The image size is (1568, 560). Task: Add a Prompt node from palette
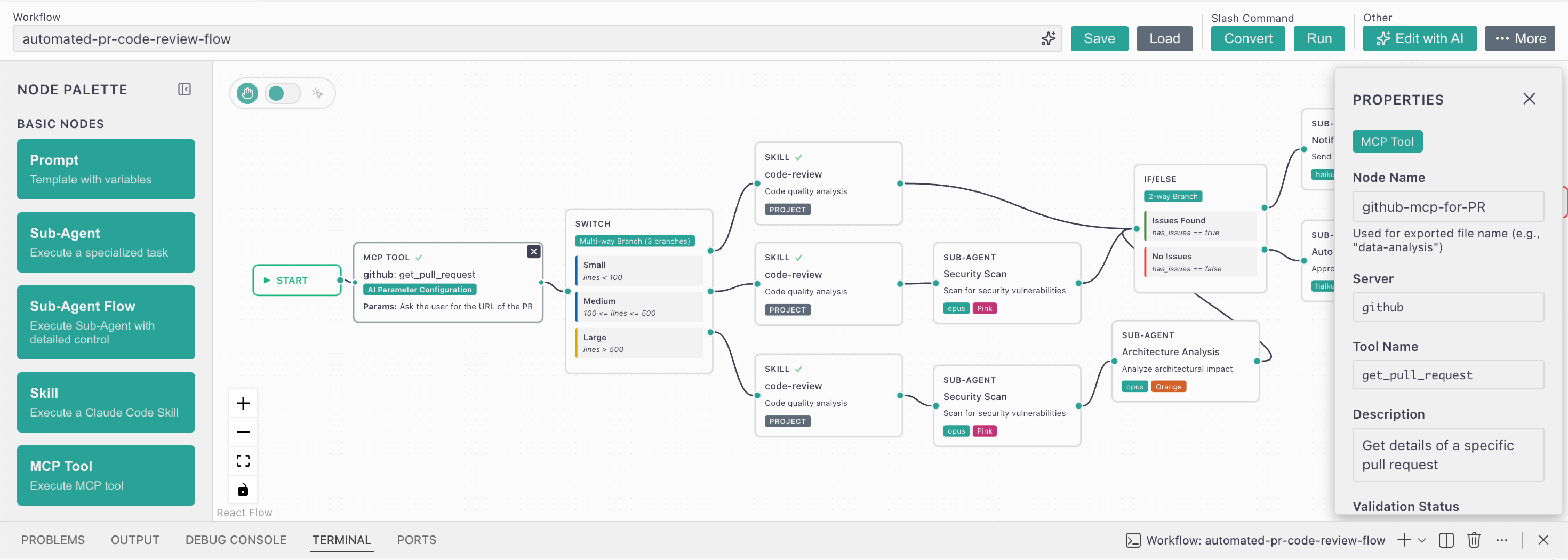pos(106,169)
